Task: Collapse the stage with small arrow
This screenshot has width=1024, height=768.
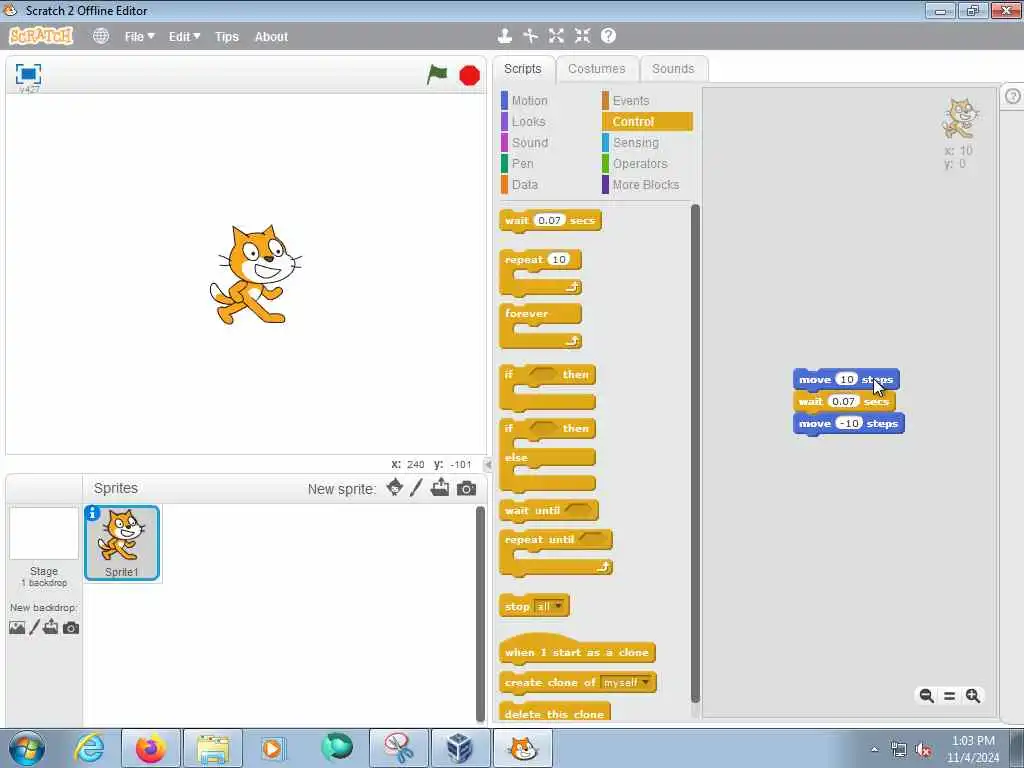Action: click(487, 464)
